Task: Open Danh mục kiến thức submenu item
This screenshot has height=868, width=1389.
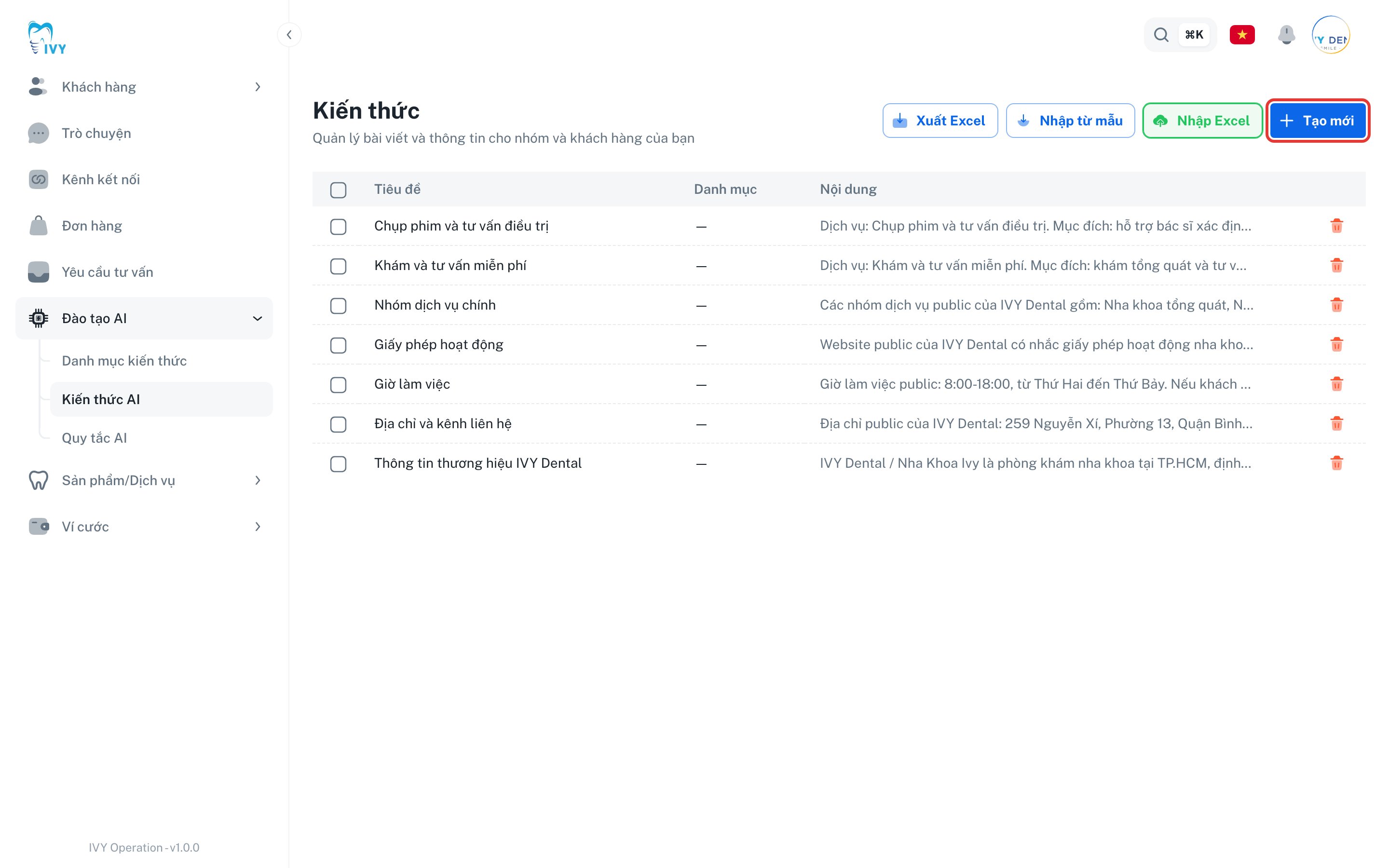Action: [x=124, y=361]
